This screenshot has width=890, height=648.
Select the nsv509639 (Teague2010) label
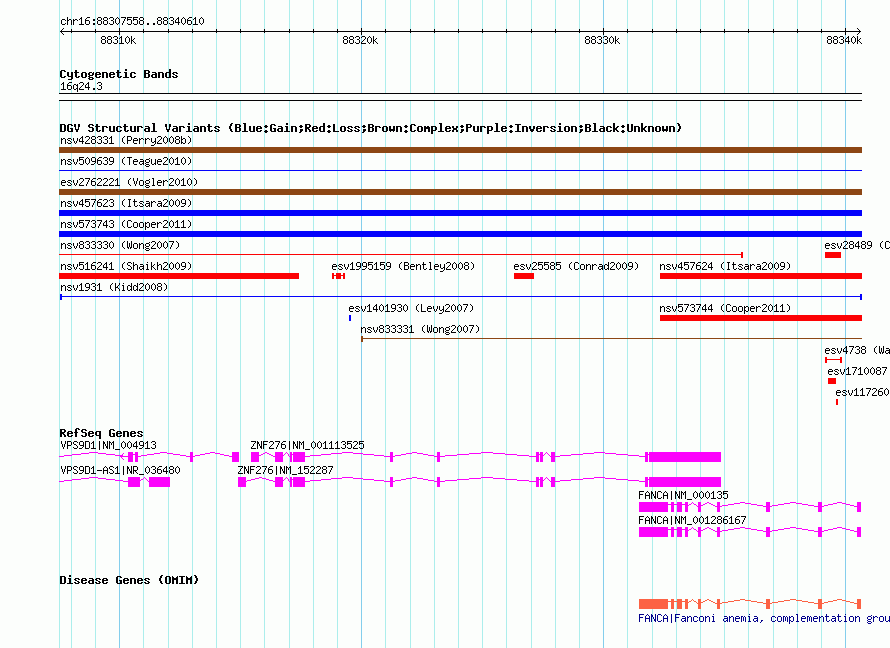(126, 161)
